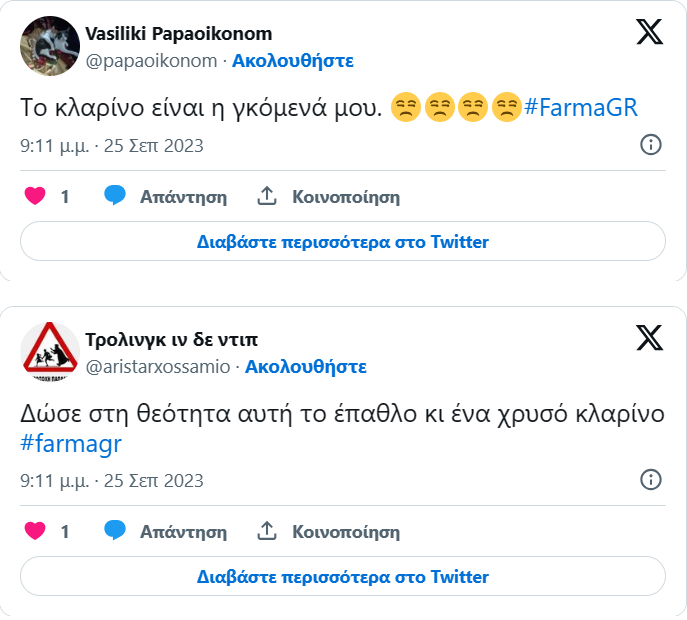Follow @papaoikonom via Ακολουθήστε link
687x620 pixels.
click(x=293, y=60)
